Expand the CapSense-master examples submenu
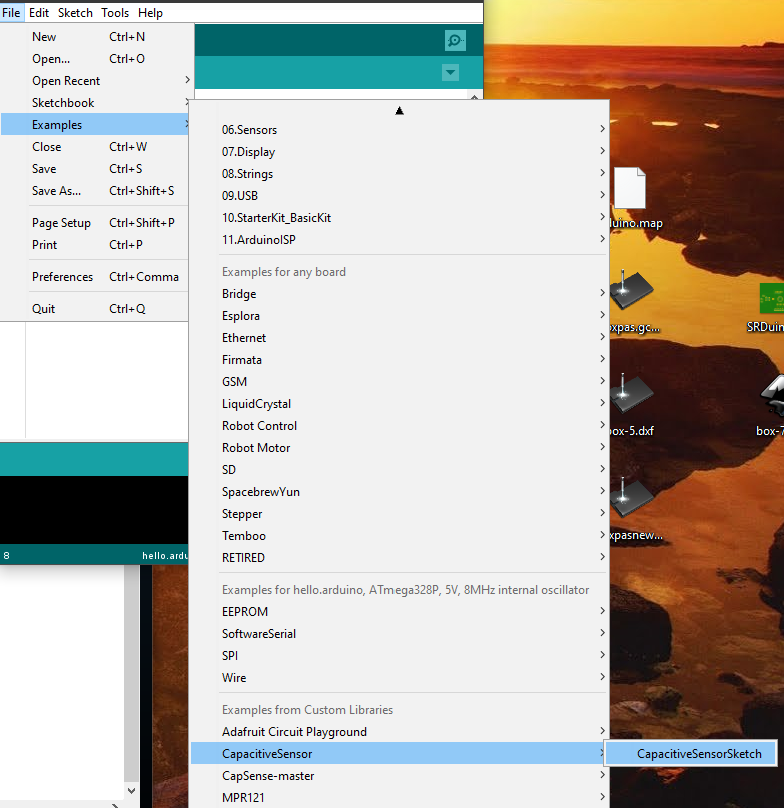This screenshot has height=808, width=784. 399,776
